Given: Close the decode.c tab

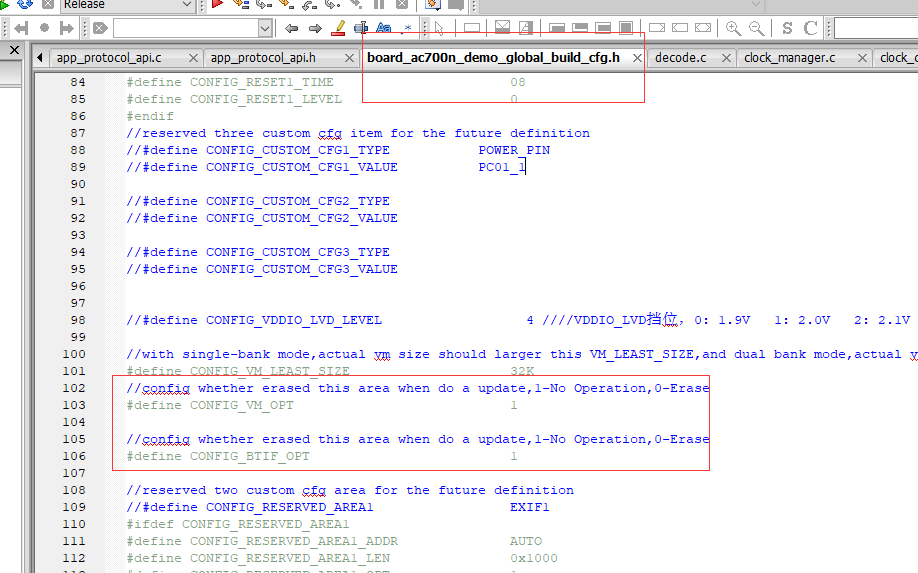Looking at the screenshot, I should pyautogui.click(x=727, y=58).
